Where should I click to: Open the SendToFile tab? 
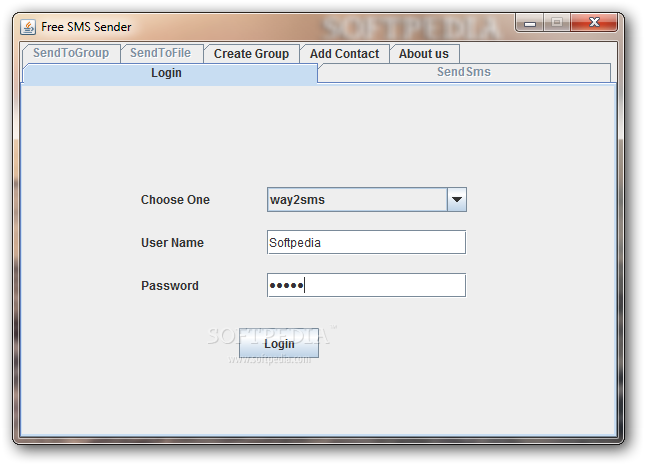pyautogui.click(x=160, y=53)
